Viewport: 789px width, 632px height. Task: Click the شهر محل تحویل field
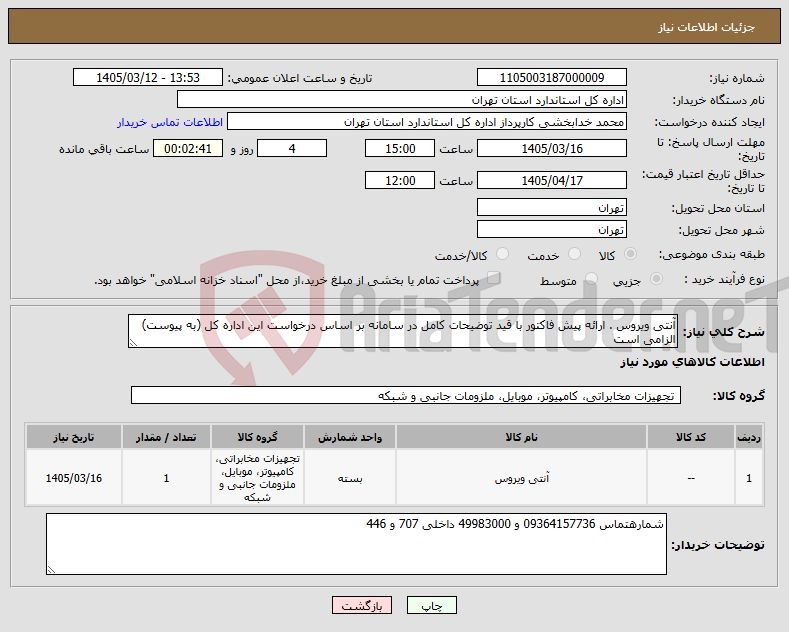(x=551, y=229)
